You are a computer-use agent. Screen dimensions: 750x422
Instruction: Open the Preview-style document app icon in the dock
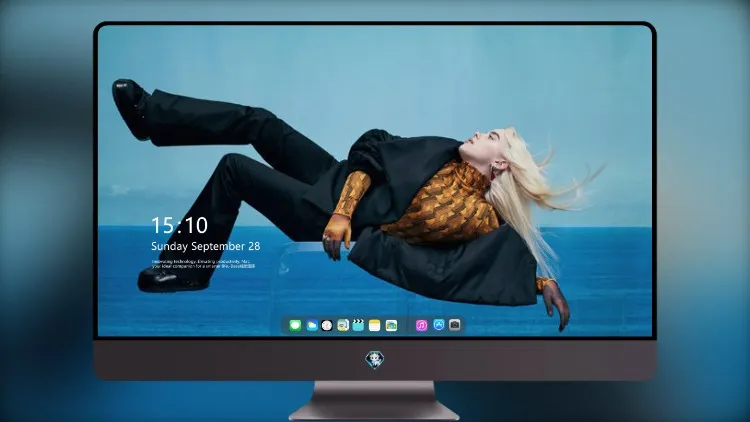pos(343,325)
